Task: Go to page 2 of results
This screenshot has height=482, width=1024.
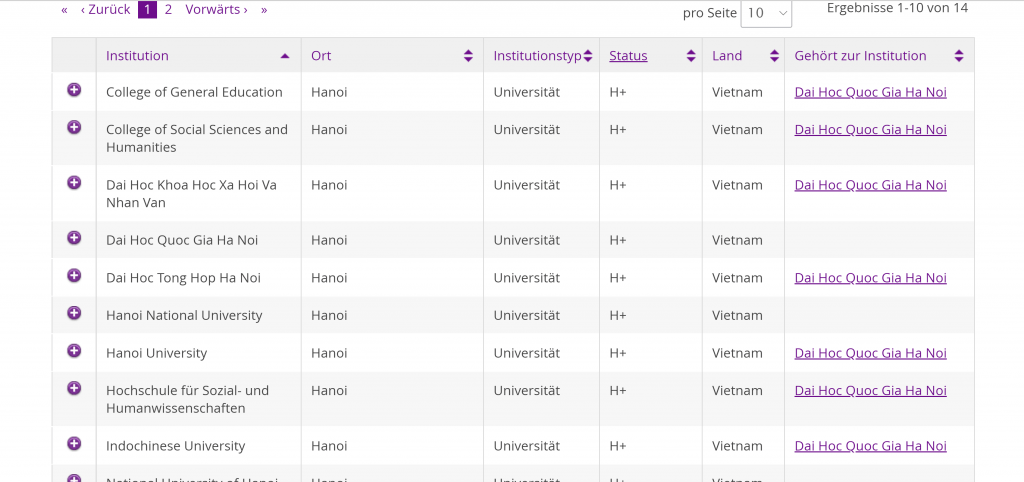Action: point(168,10)
